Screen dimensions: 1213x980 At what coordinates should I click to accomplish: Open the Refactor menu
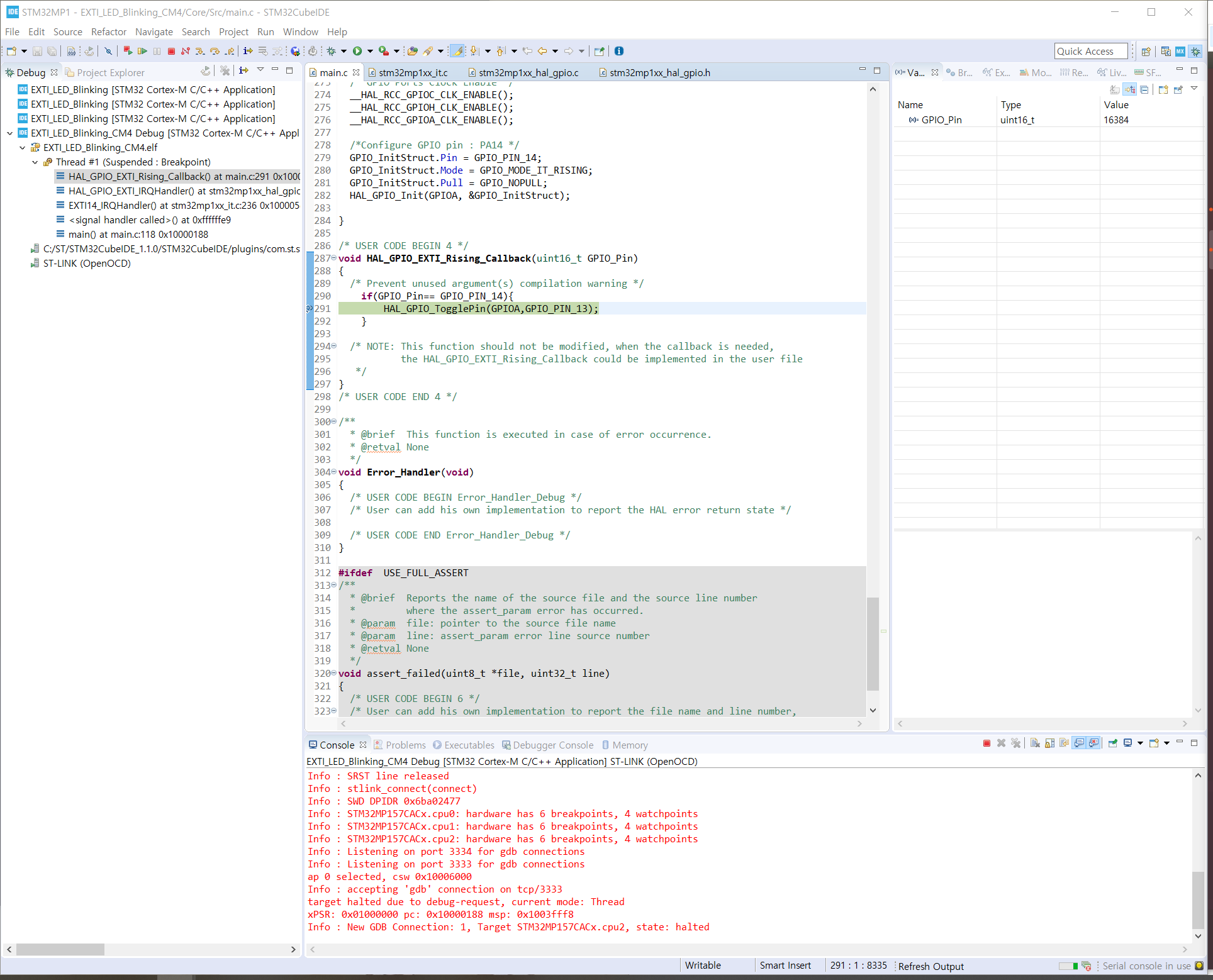[x=109, y=31]
